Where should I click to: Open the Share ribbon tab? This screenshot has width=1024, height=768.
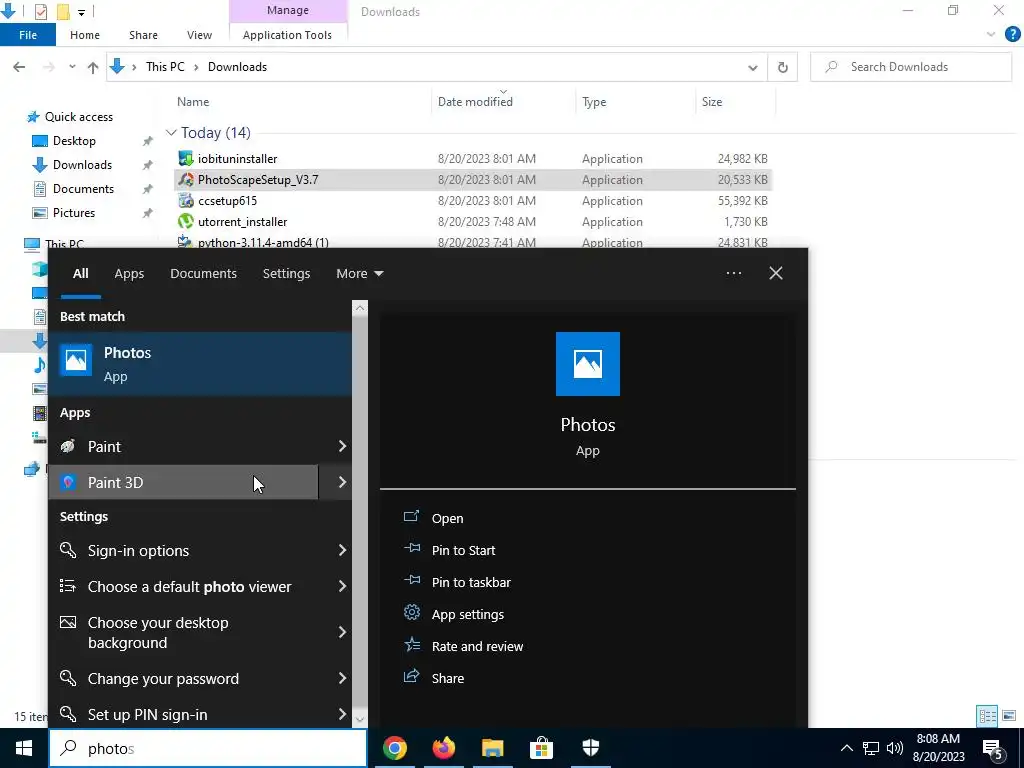click(x=143, y=35)
